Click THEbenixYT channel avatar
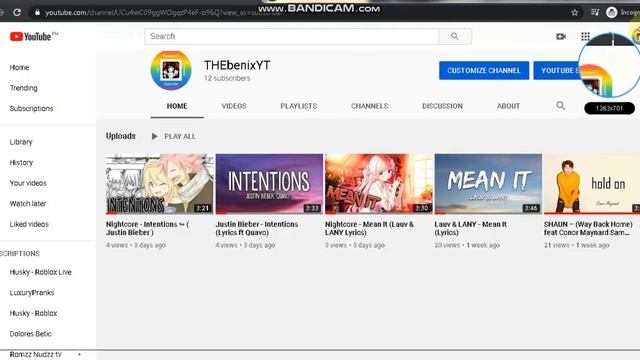640x360 pixels. (171, 70)
